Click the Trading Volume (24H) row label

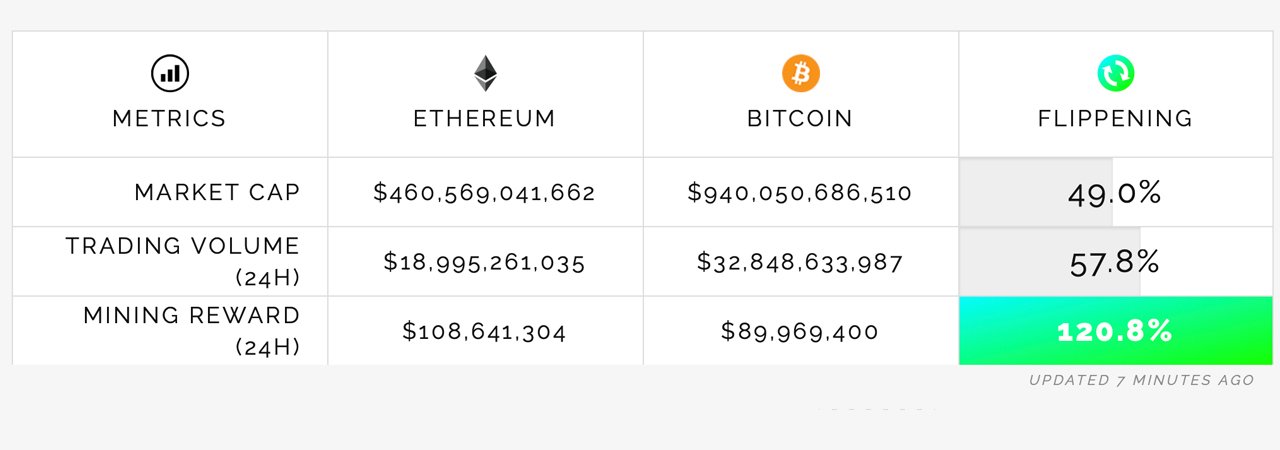pos(183,261)
